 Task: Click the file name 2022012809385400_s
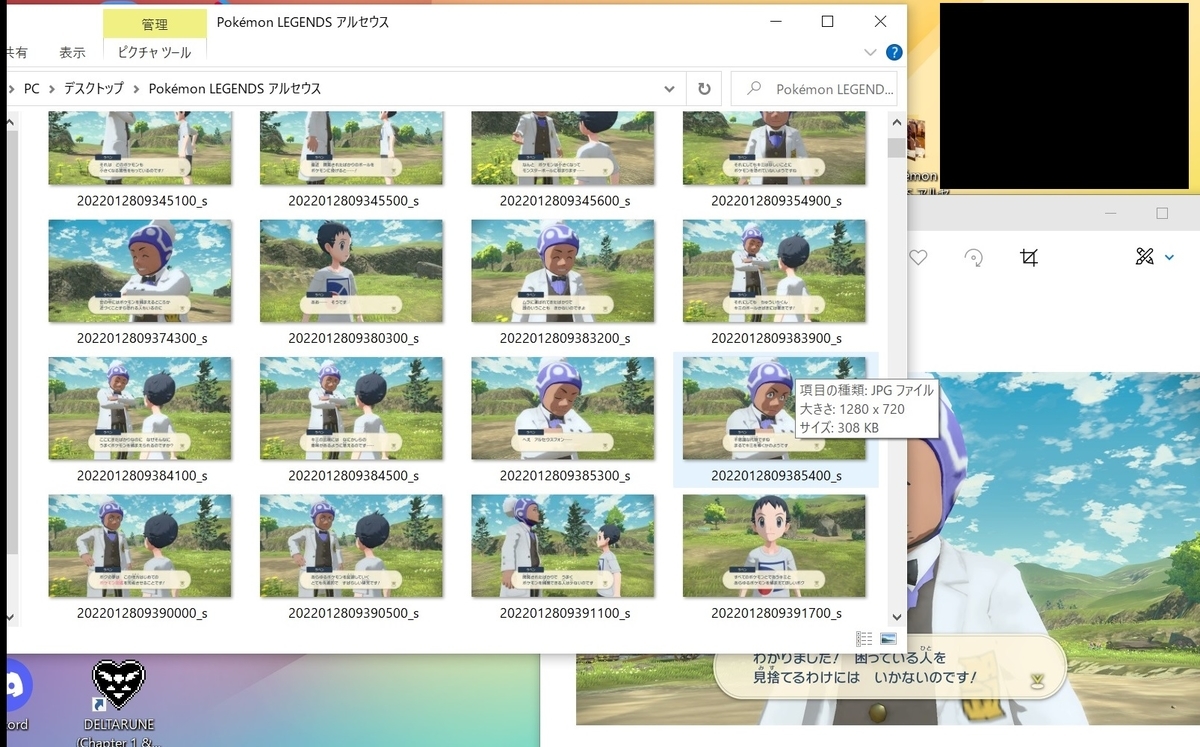coord(776,476)
